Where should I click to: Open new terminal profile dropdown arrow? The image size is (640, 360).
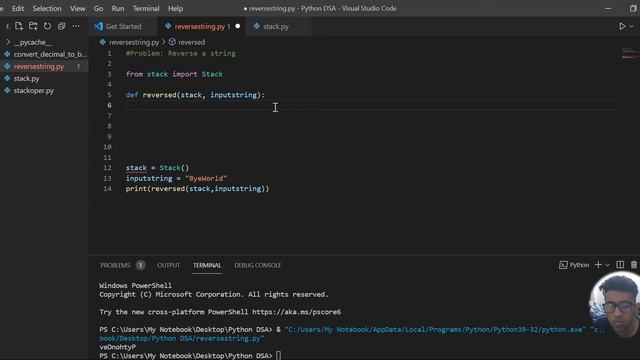[607, 265]
